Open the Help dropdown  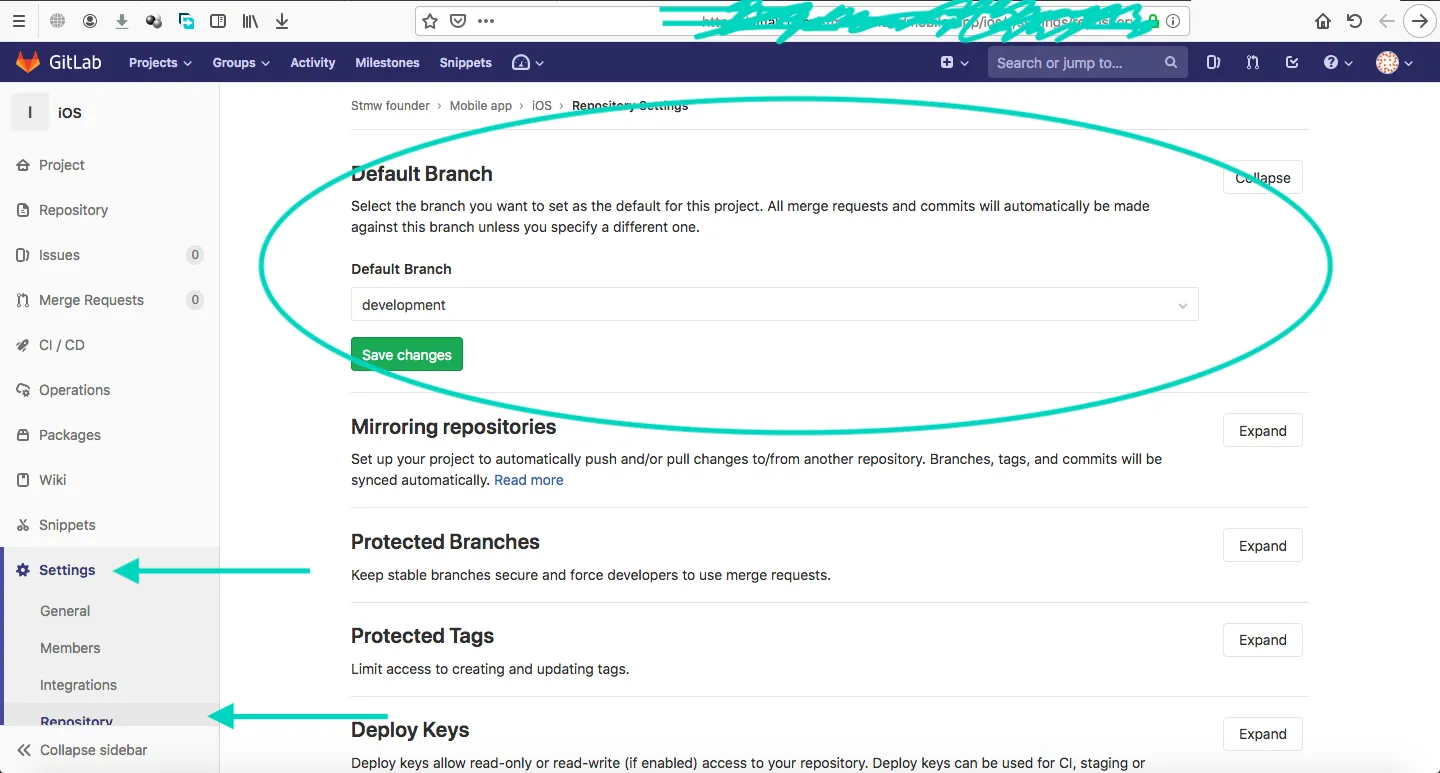point(1336,62)
